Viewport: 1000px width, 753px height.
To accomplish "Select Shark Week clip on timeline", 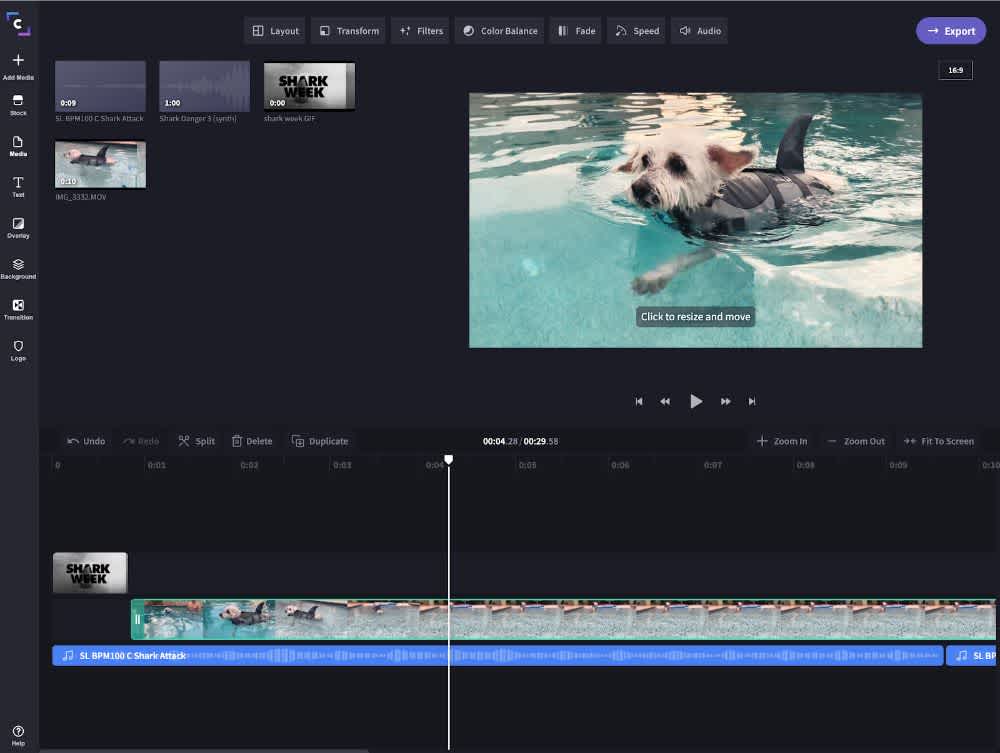I will coord(90,573).
